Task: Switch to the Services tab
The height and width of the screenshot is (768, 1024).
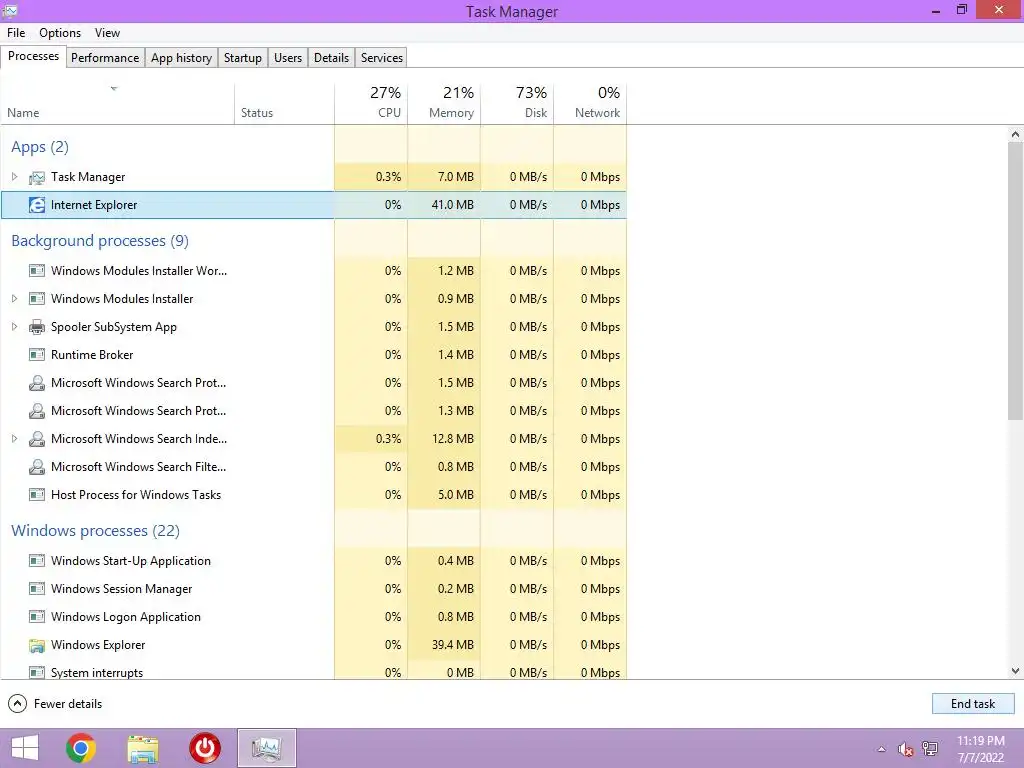Action: [x=382, y=57]
